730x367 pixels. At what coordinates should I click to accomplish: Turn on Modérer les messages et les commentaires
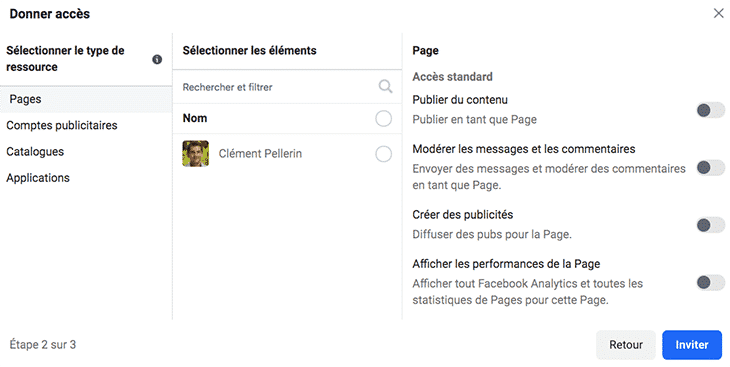click(x=710, y=168)
